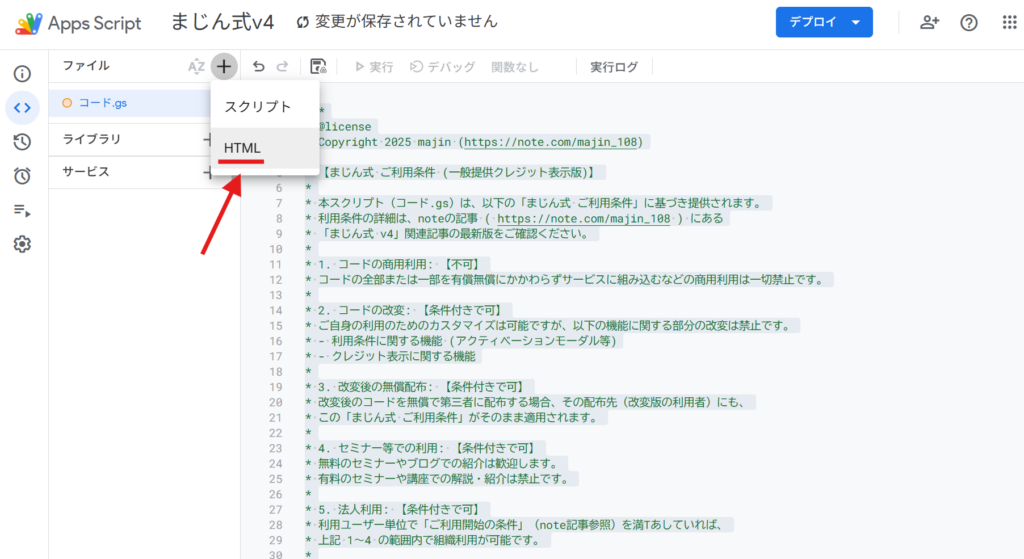Click the redo arrow in toolbar
Screen dimensions: 1024x559
pos(283,67)
